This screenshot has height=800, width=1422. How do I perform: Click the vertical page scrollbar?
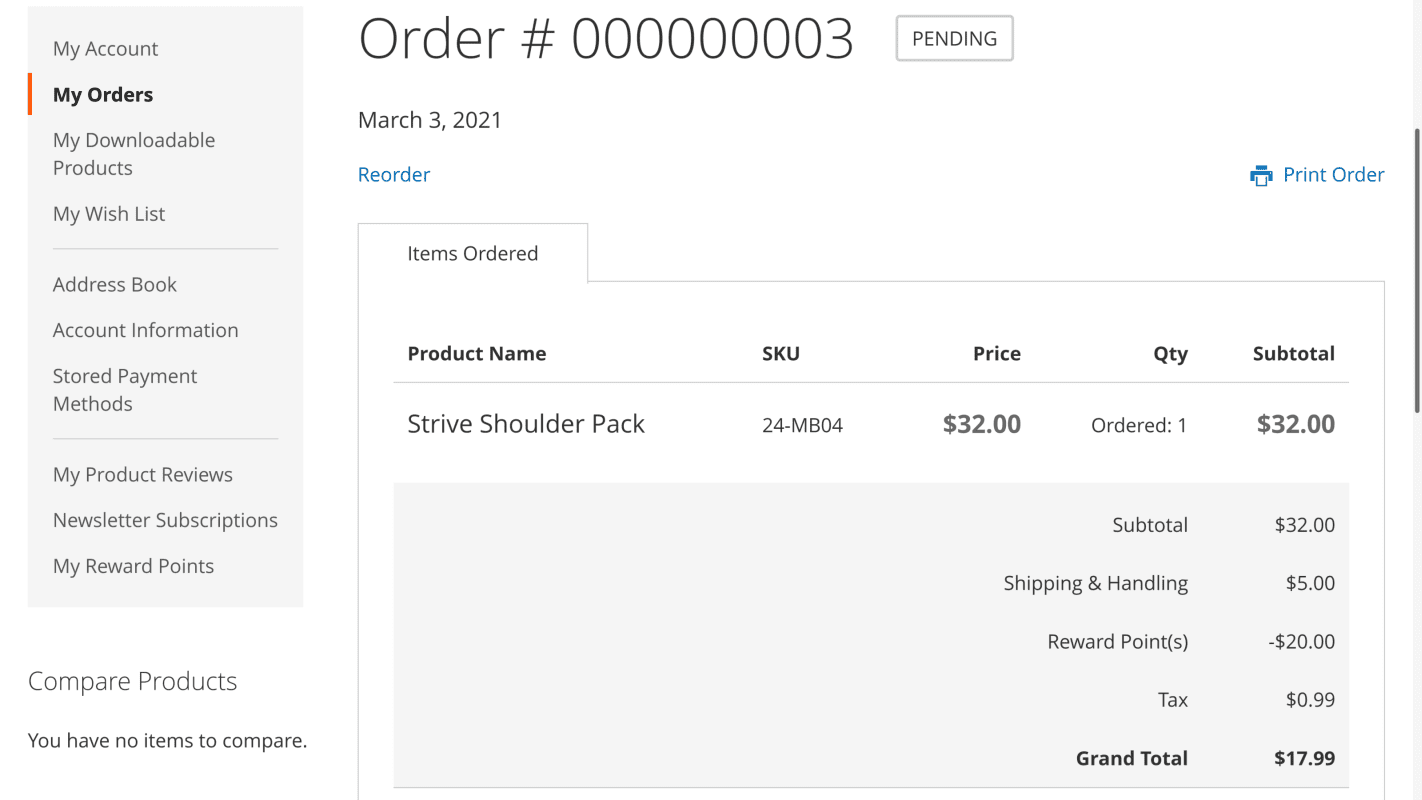[1416, 270]
